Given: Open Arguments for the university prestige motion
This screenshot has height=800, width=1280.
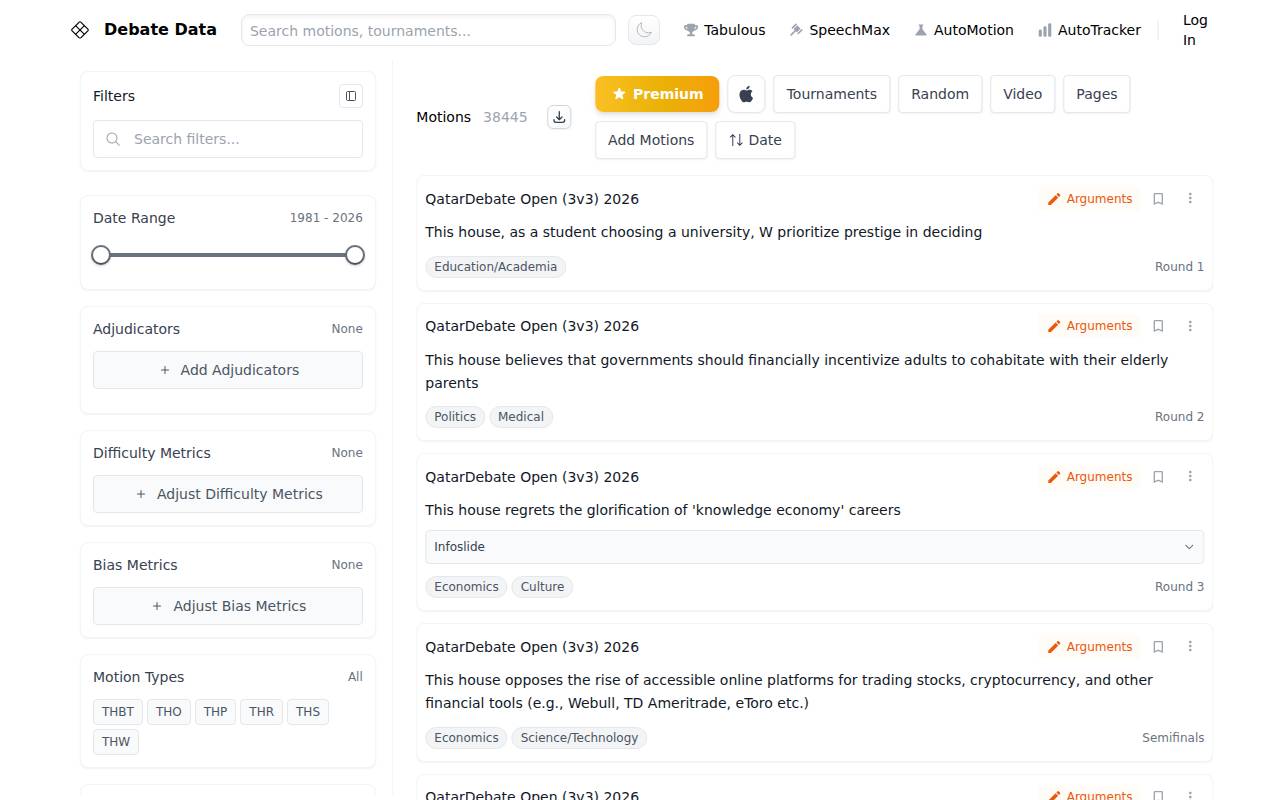Looking at the screenshot, I should click(x=1089, y=199).
